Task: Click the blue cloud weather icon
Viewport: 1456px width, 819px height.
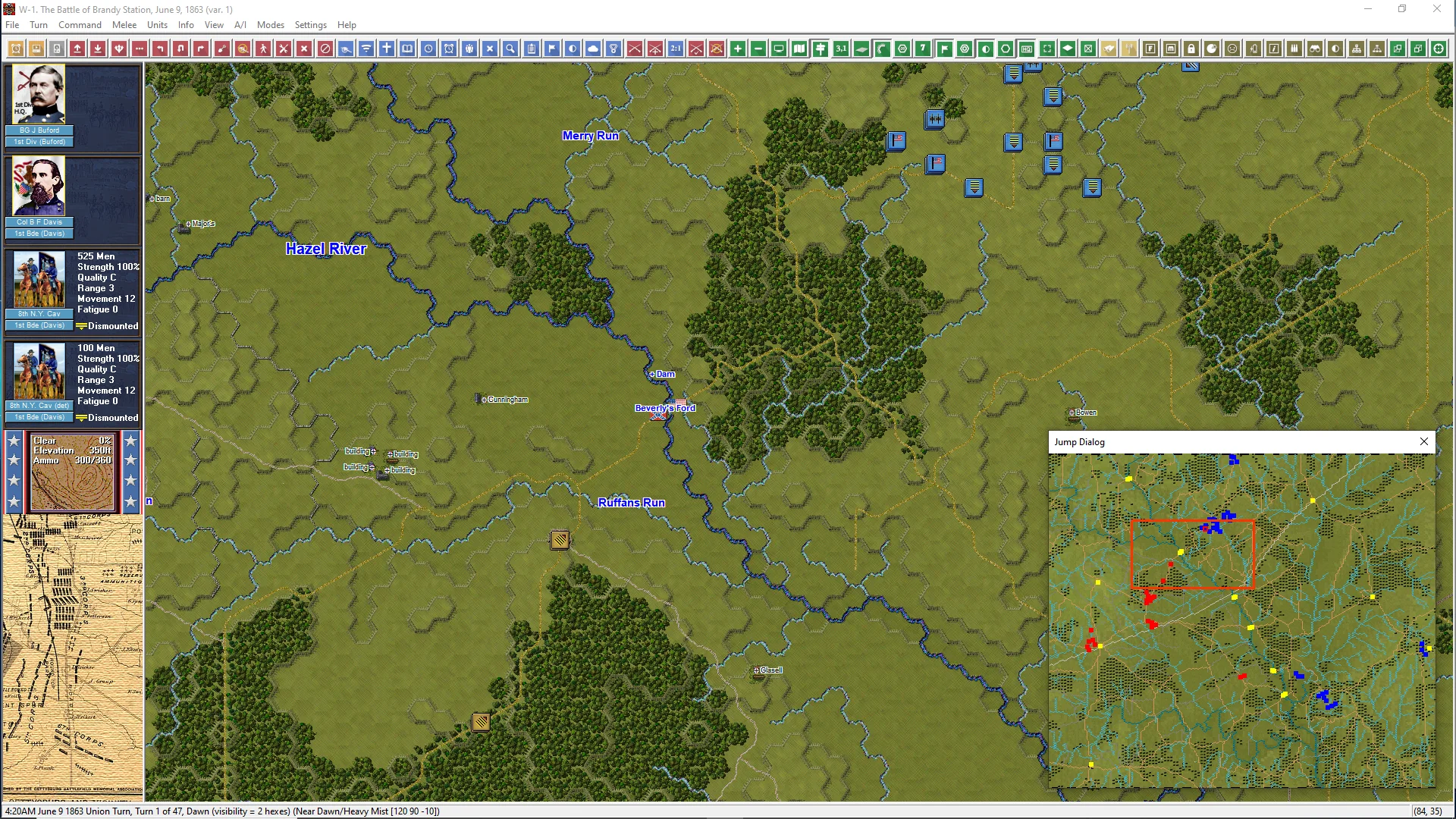Action: 593,49
